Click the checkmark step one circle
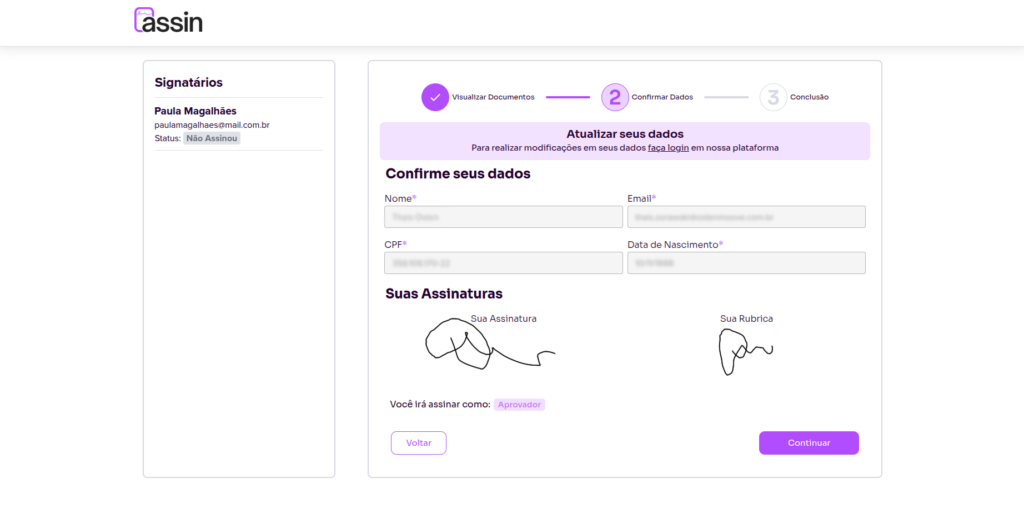1024x508 pixels. click(435, 97)
